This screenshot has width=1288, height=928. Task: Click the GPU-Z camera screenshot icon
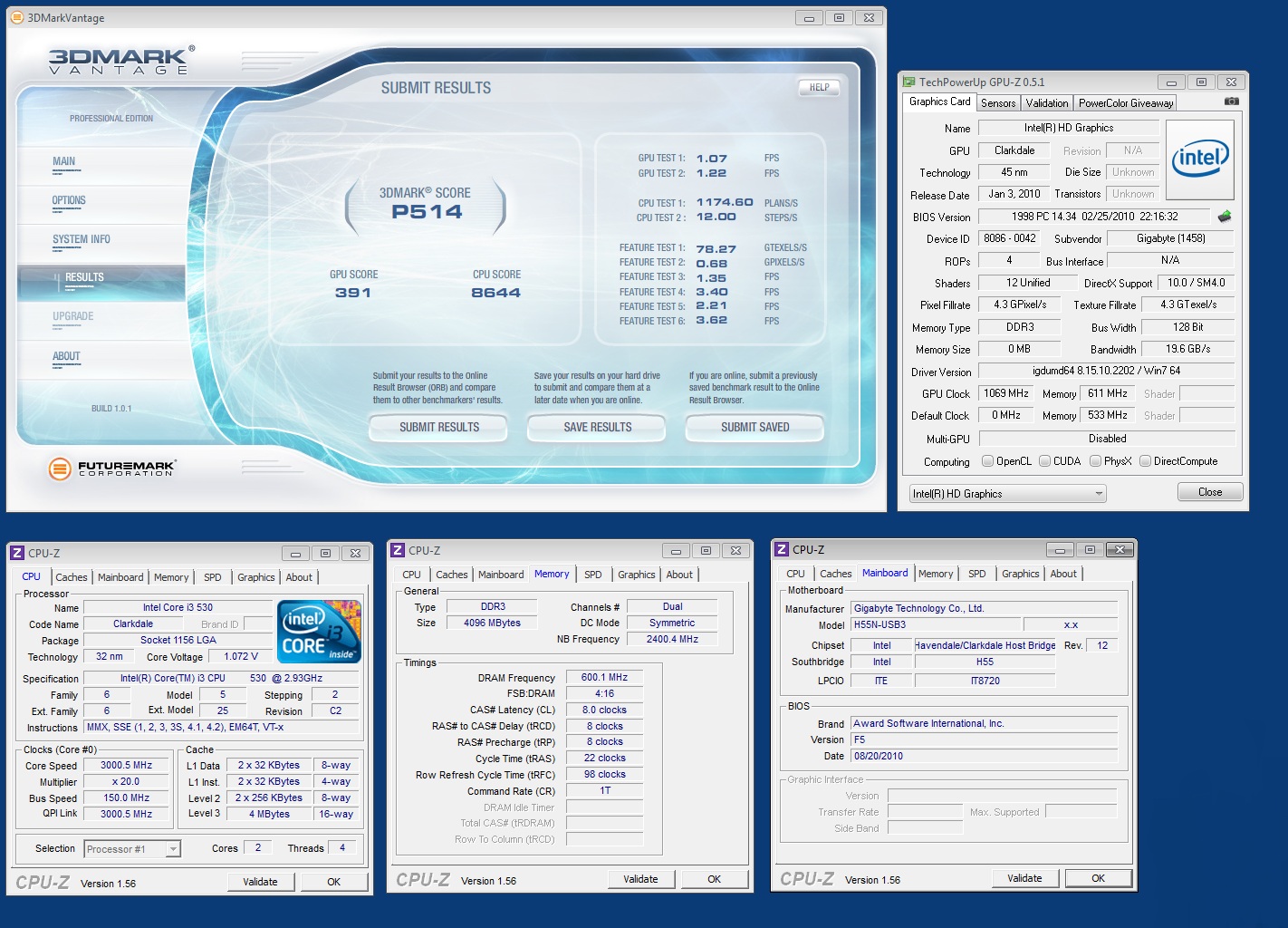pyautogui.click(x=1232, y=101)
